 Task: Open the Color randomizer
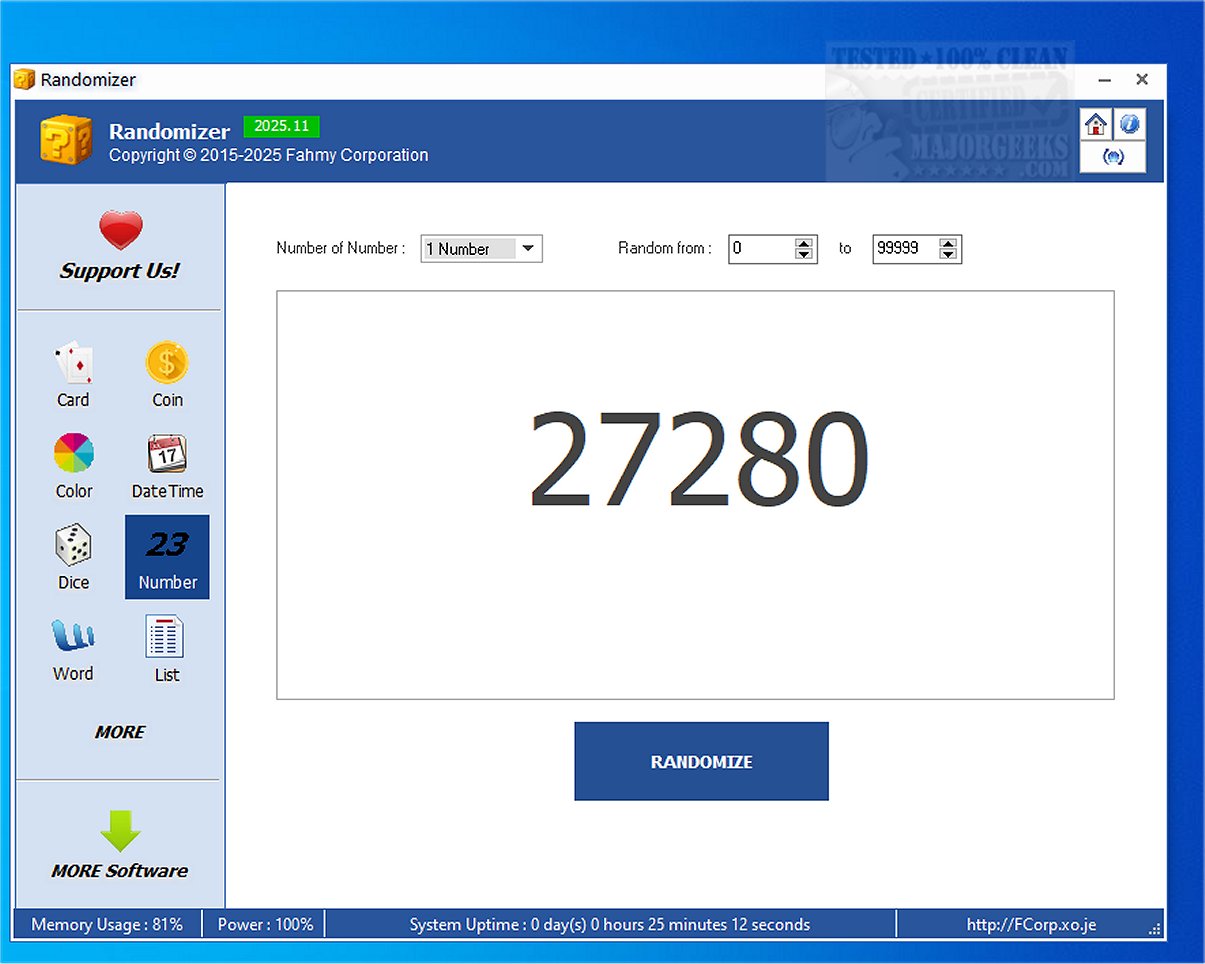click(x=73, y=466)
